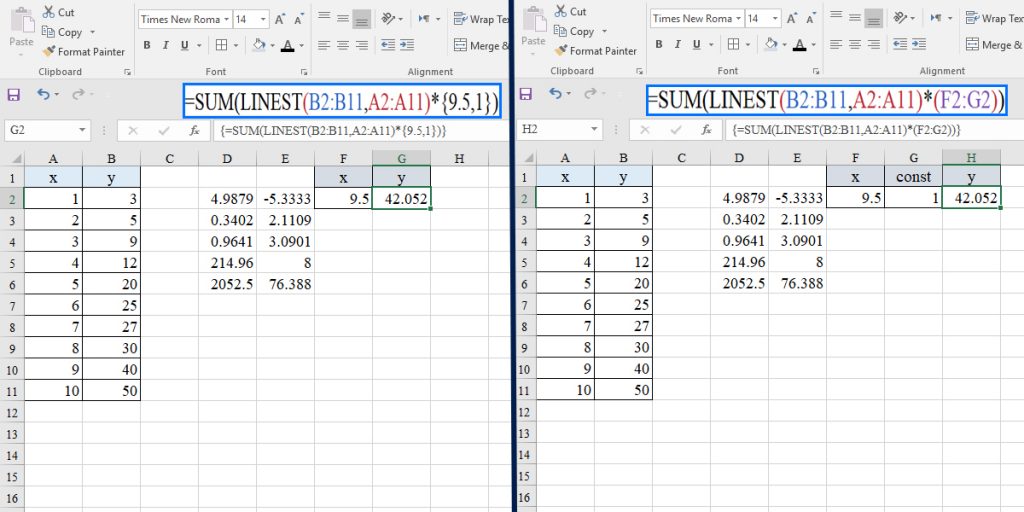Viewport: 1024px width, 512px height.
Task: Open the font name dropdown in the right window
Action: tap(739, 18)
